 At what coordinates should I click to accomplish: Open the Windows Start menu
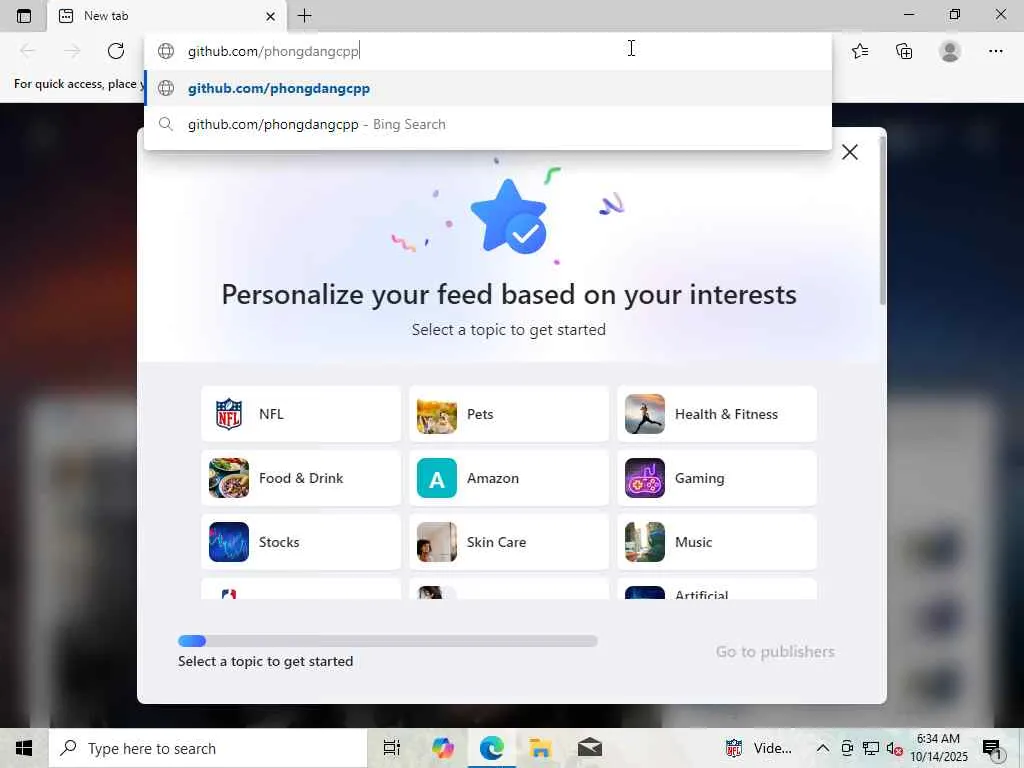coord(24,748)
